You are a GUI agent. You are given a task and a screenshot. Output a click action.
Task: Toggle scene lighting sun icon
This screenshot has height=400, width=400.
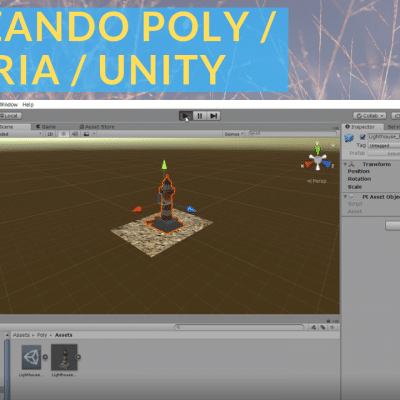[x=63, y=134]
